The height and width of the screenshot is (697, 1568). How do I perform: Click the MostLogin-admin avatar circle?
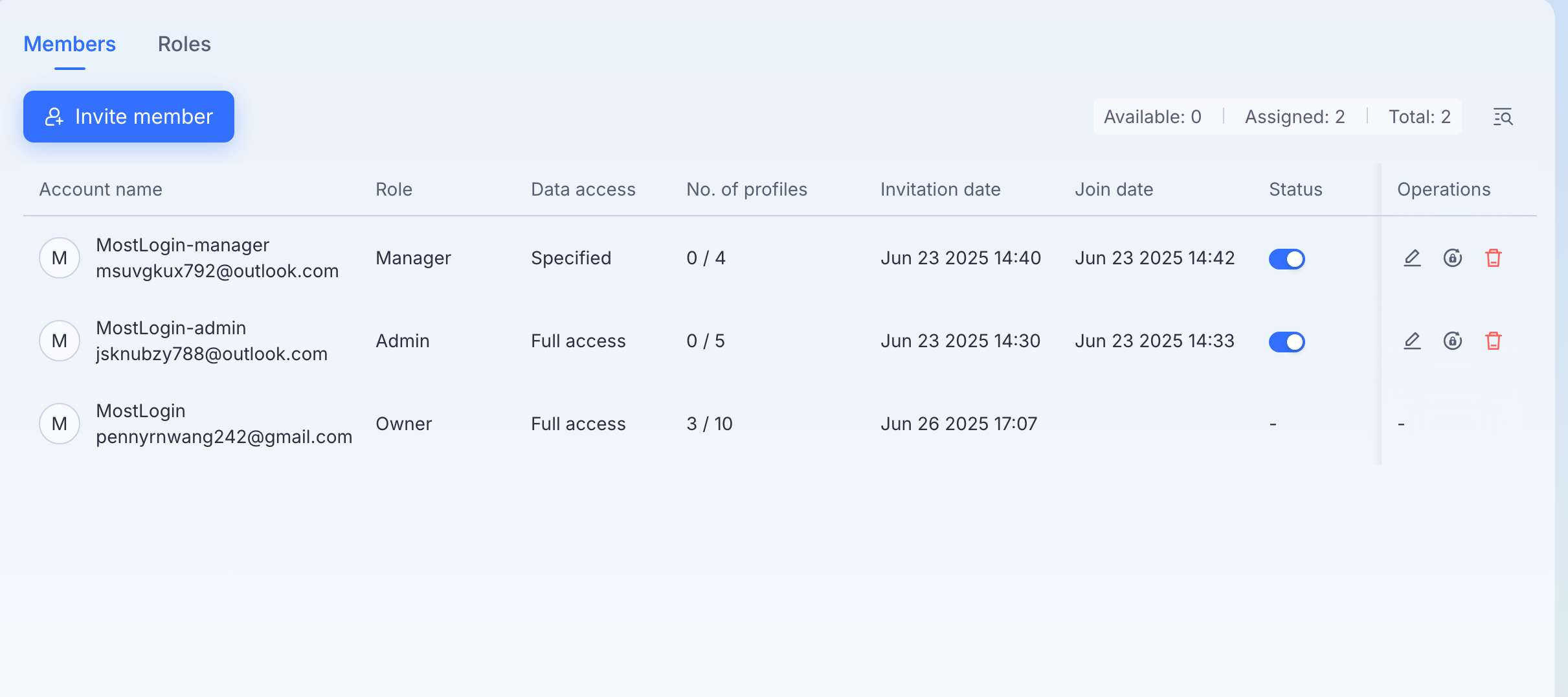(60, 341)
